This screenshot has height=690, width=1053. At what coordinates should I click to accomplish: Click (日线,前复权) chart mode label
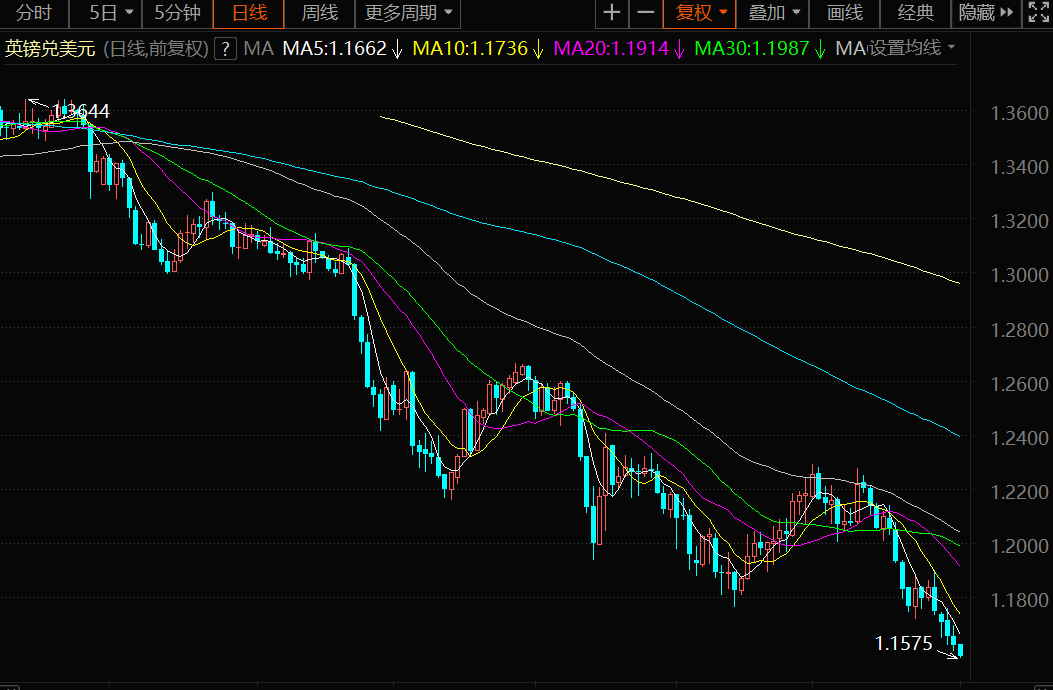tap(156, 49)
